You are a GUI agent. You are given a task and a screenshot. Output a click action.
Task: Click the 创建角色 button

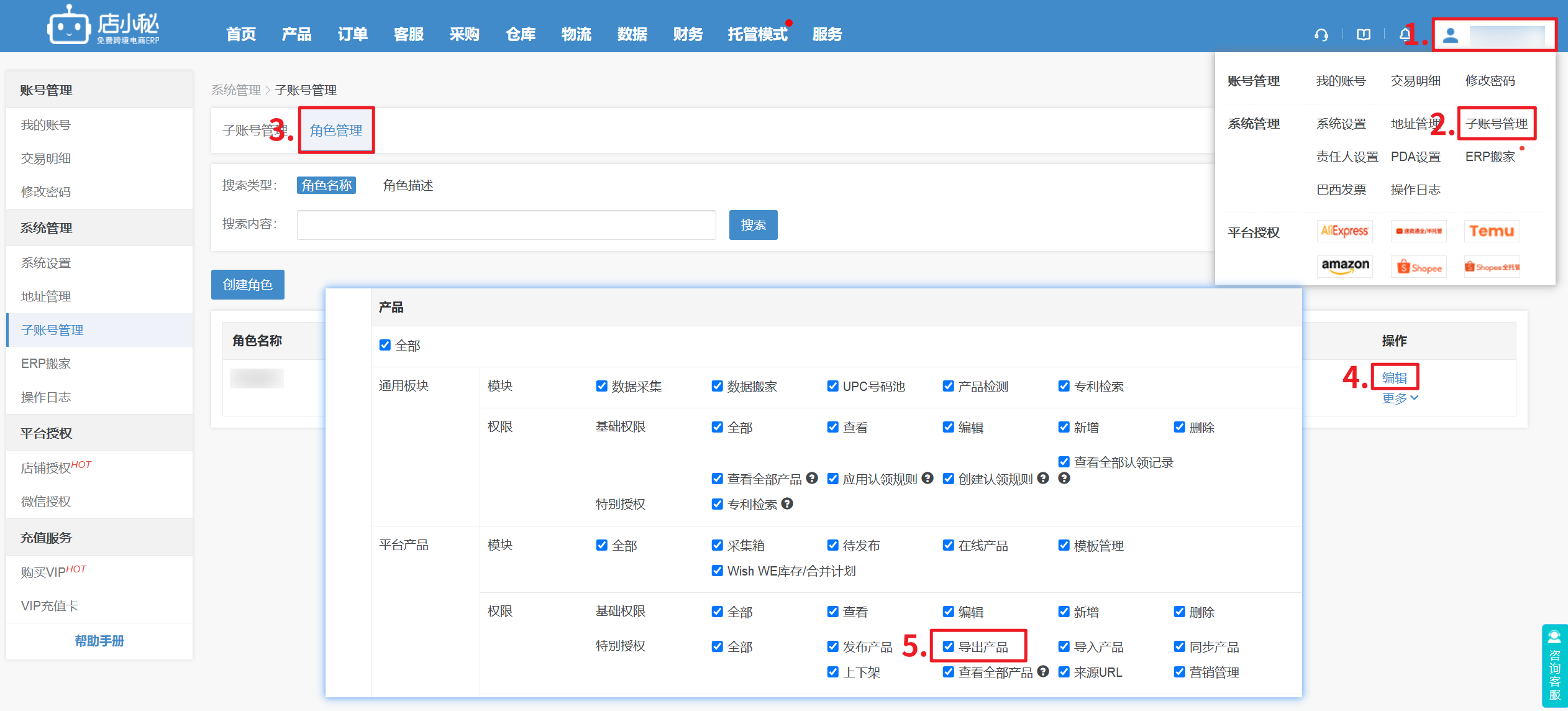tap(247, 285)
